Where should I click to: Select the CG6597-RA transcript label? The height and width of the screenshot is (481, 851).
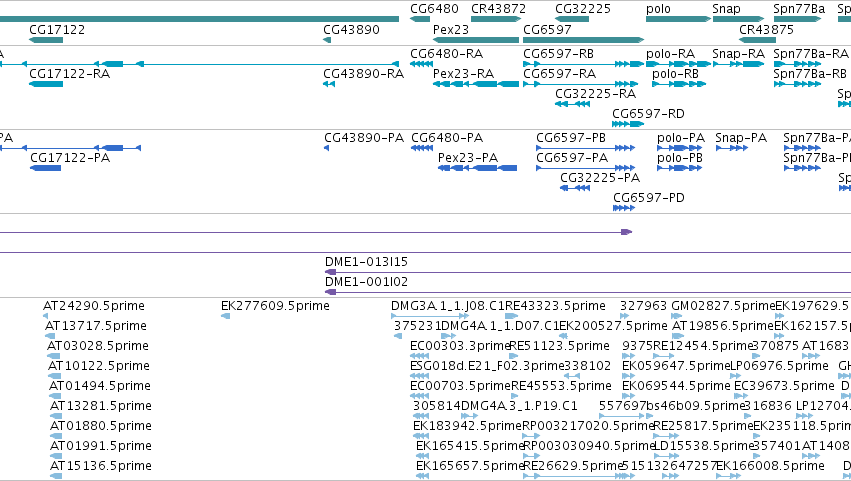coord(559,73)
